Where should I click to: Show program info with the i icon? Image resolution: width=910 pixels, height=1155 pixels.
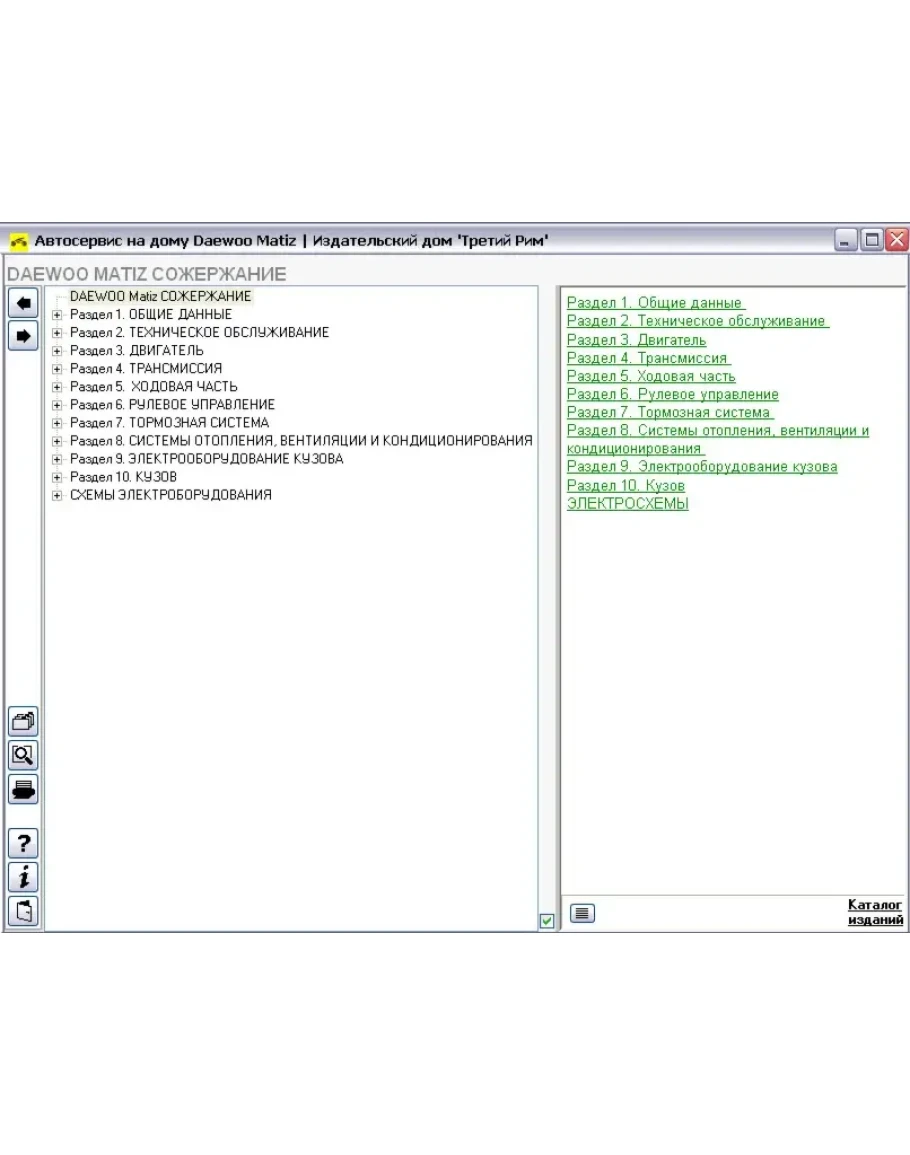(x=23, y=877)
